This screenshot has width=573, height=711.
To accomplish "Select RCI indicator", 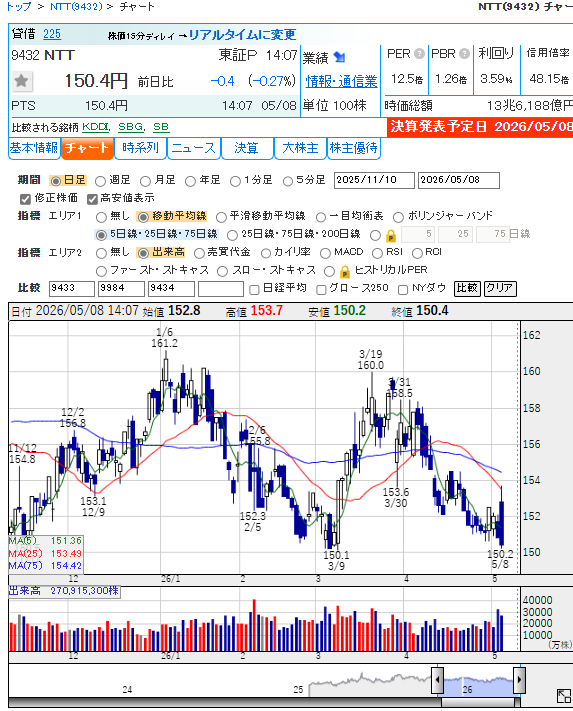I will (417, 253).
